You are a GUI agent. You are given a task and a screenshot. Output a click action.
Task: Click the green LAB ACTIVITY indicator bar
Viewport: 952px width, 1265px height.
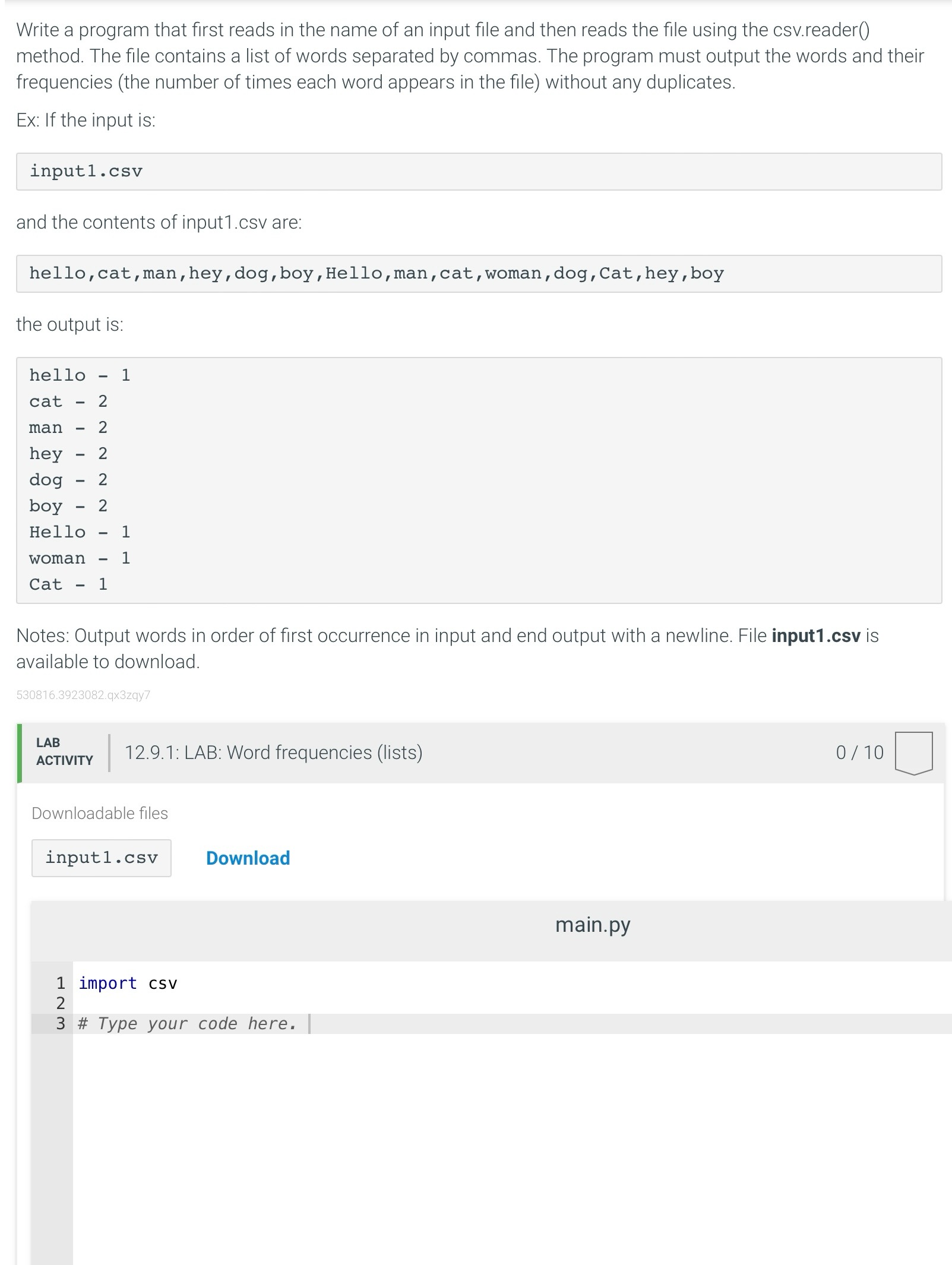point(20,753)
